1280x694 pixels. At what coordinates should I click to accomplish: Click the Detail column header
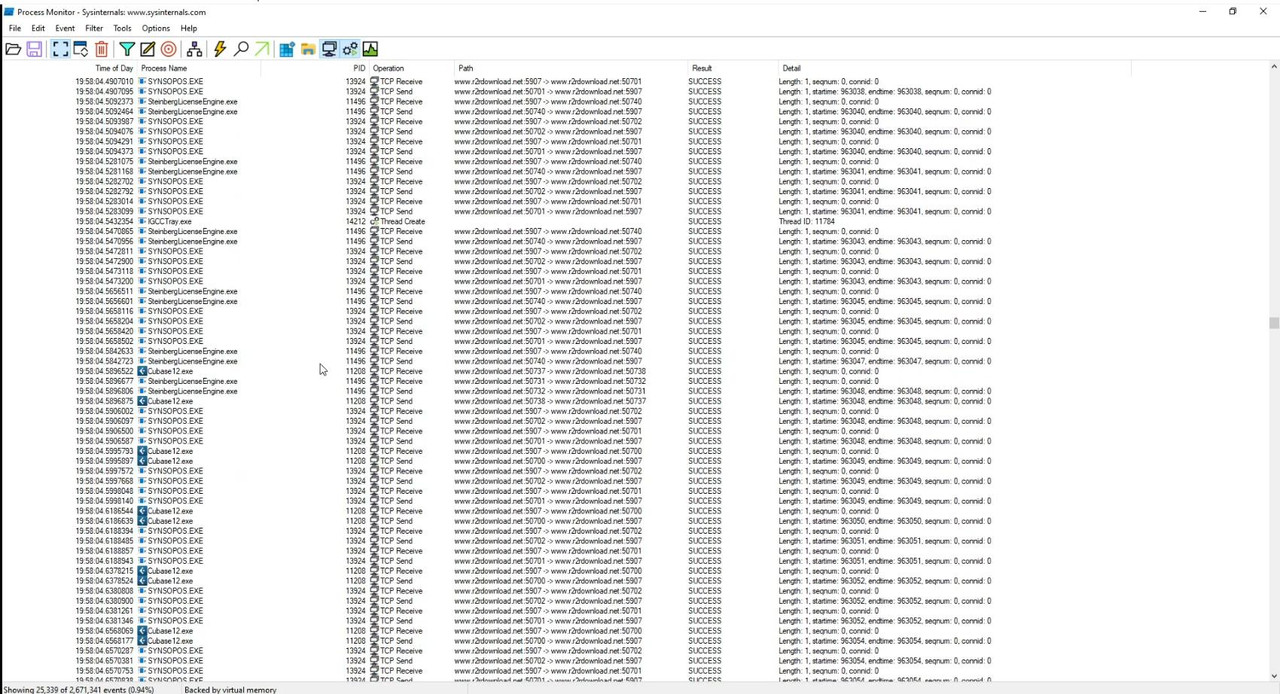(792, 68)
